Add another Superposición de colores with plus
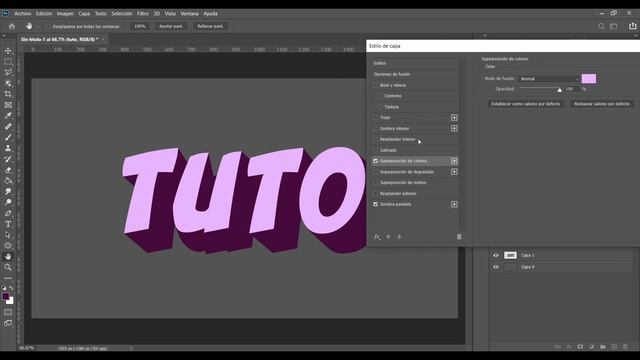Image resolution: width=640 pixels, height=360 pixels. coord(454,161)
